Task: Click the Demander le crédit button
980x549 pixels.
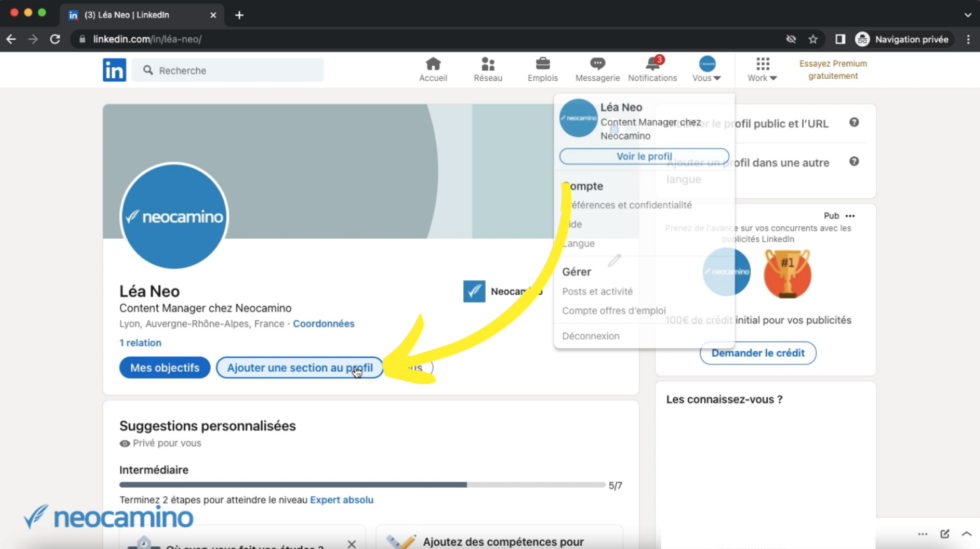Action: [758, 353]
